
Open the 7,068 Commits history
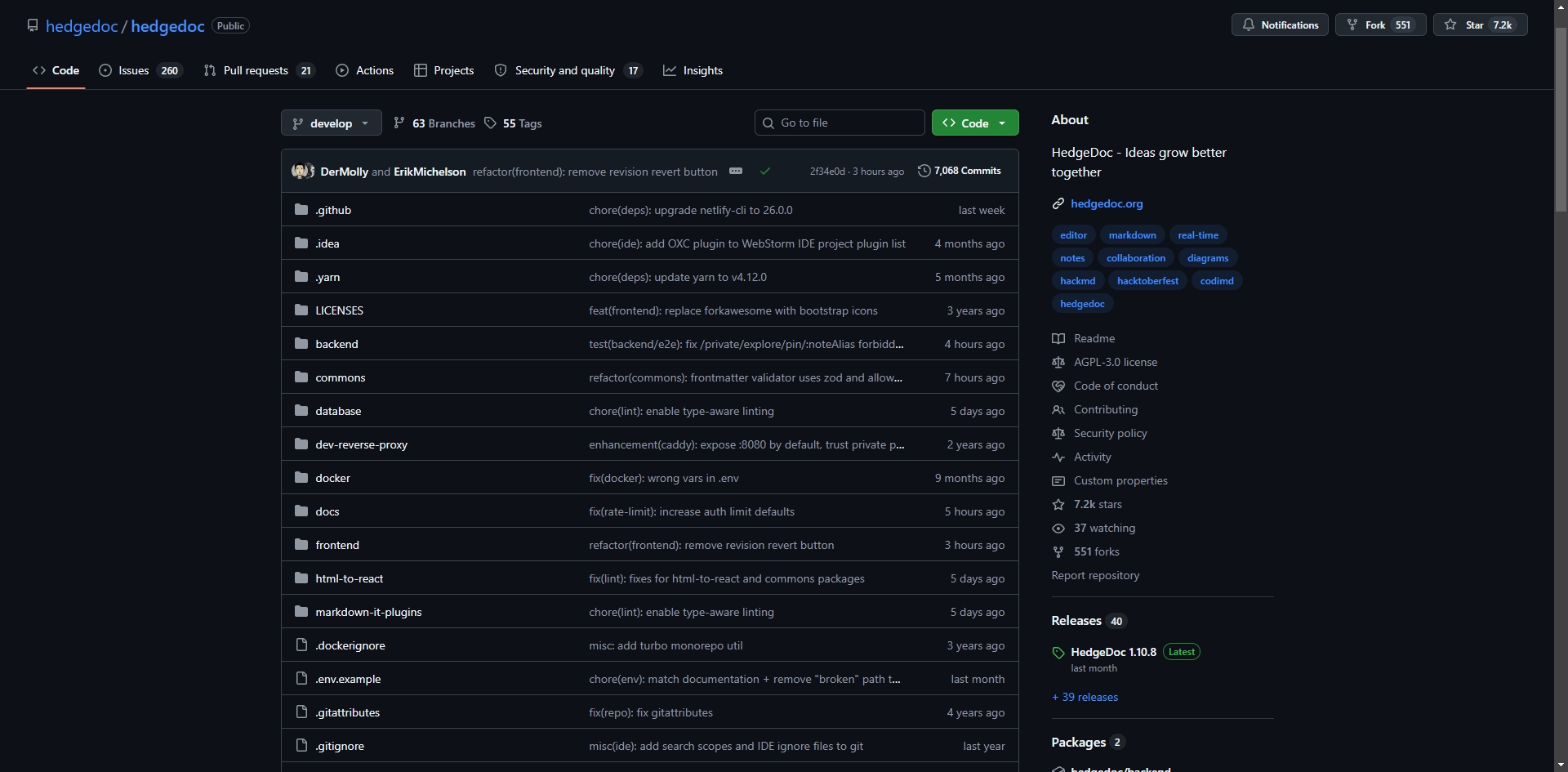(960, 171)
